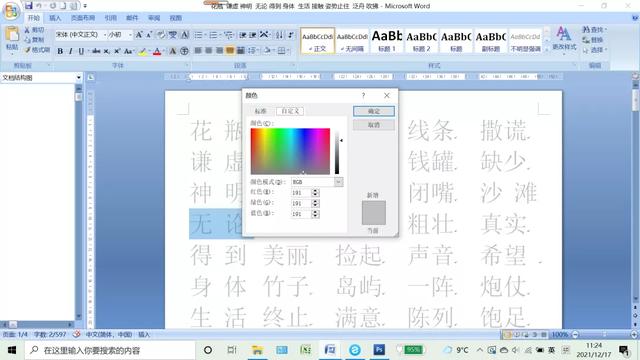Save the document from quick access toolbar

pyautogui.click(x=29, y=6)
